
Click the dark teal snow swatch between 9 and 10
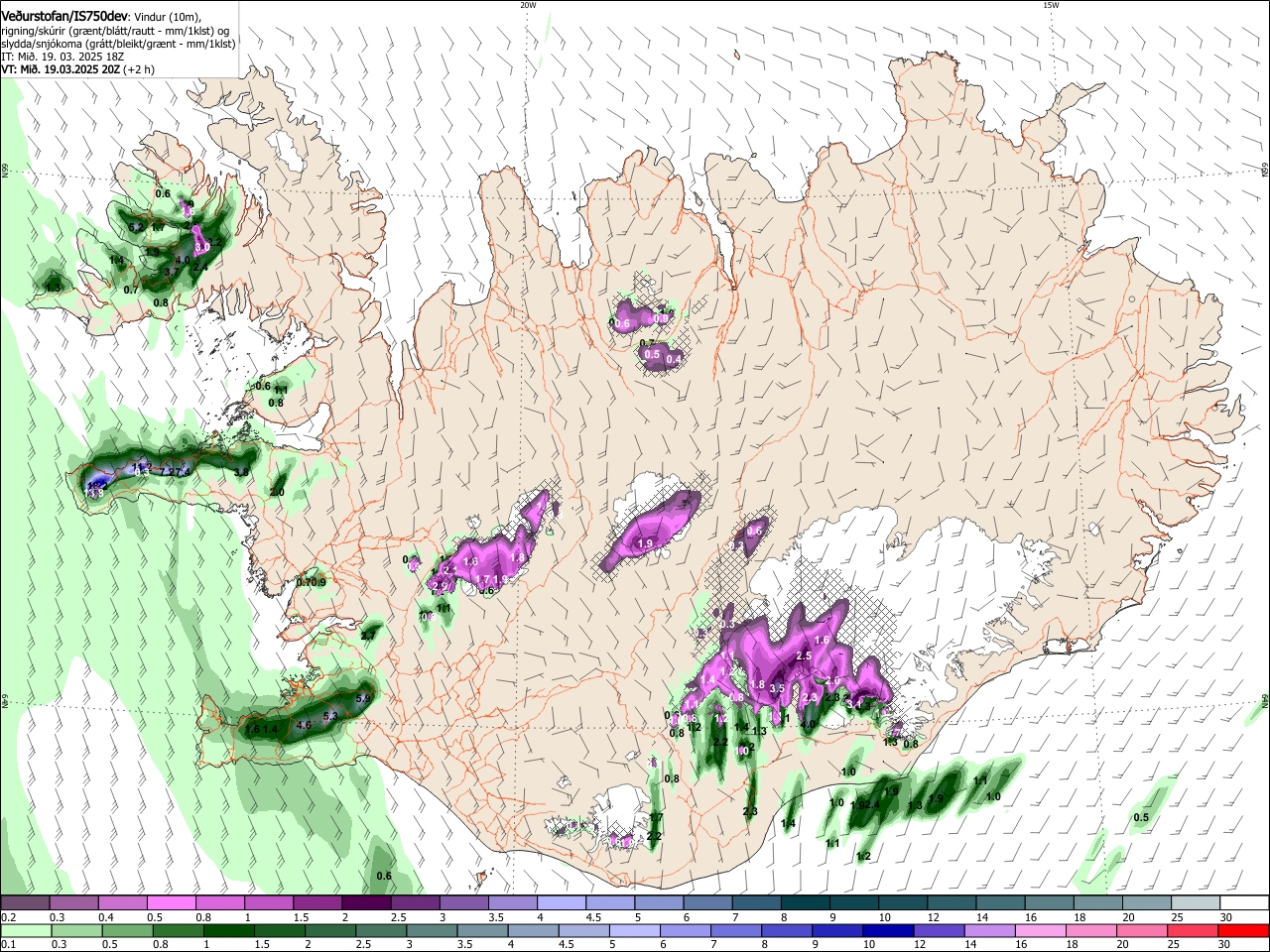pos(852,903)
